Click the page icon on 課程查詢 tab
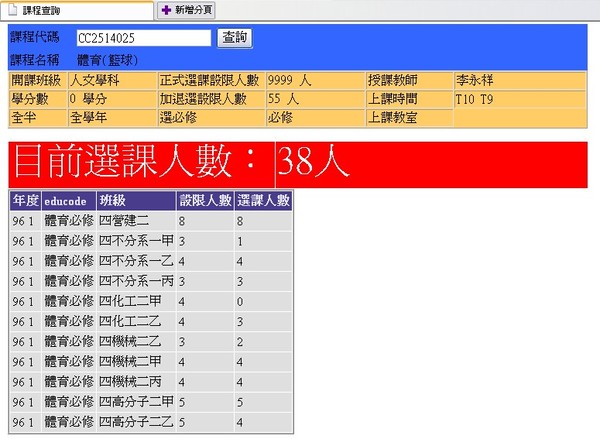The image size is (600, 439). coord(13,10)
